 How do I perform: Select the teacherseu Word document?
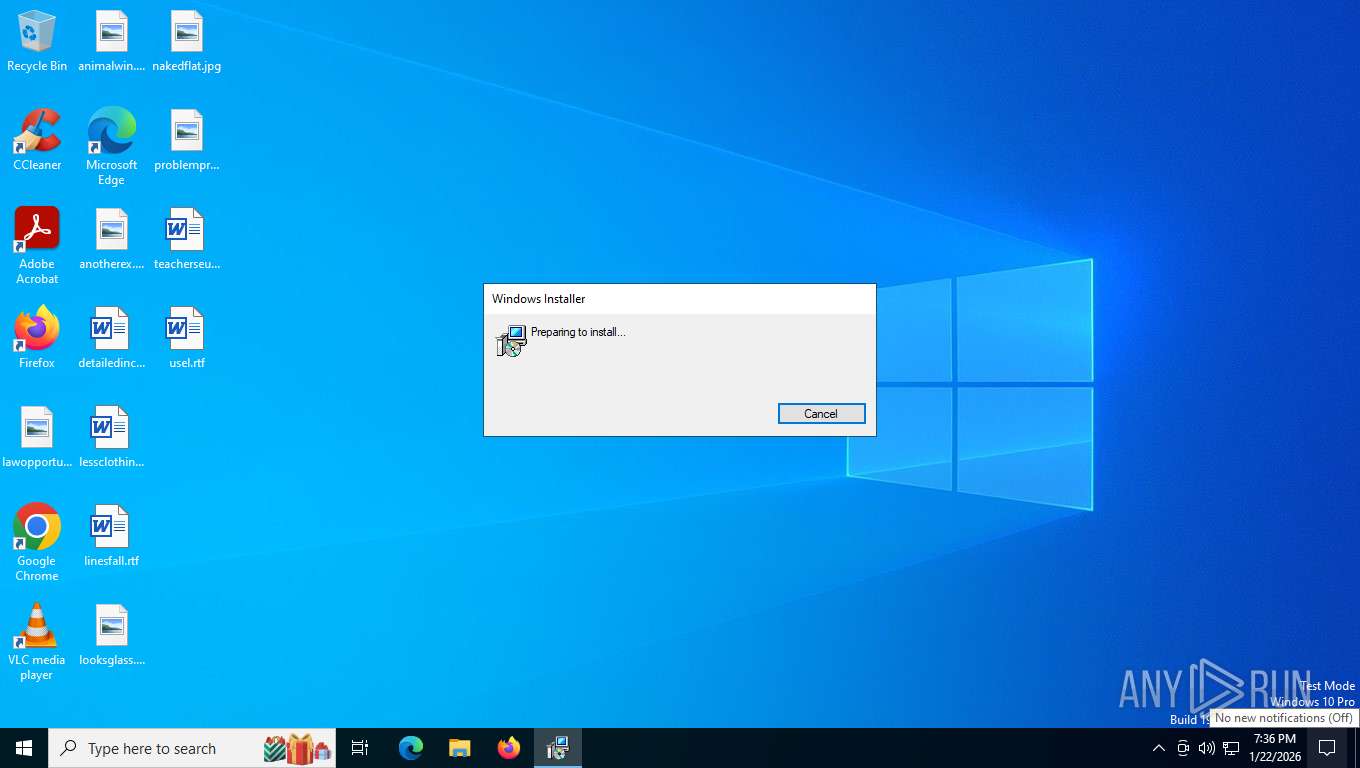point(187,239)
